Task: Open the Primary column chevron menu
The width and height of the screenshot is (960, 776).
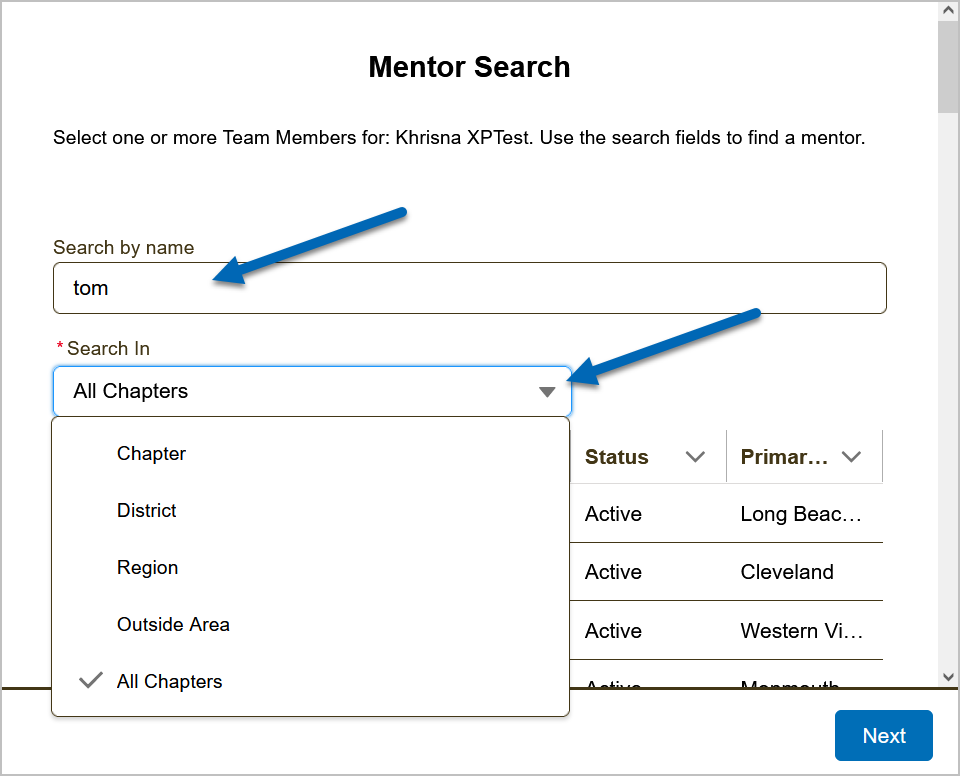Action: (852, 457)
